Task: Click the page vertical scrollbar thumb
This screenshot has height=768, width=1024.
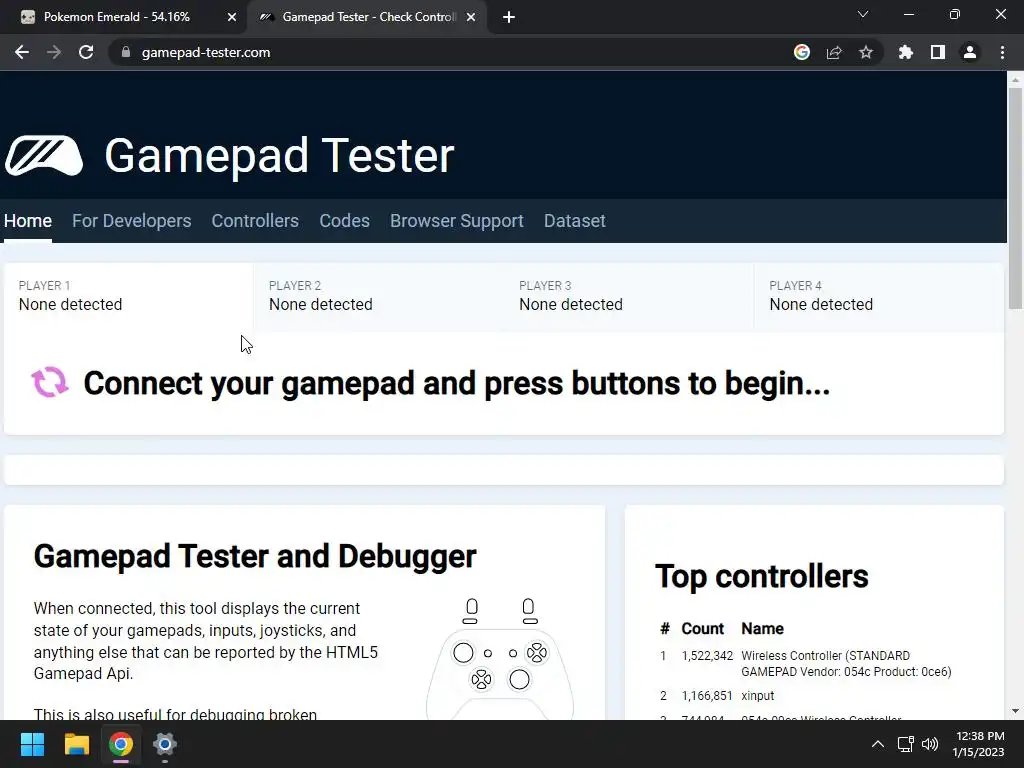Action: click(1015, 198)
